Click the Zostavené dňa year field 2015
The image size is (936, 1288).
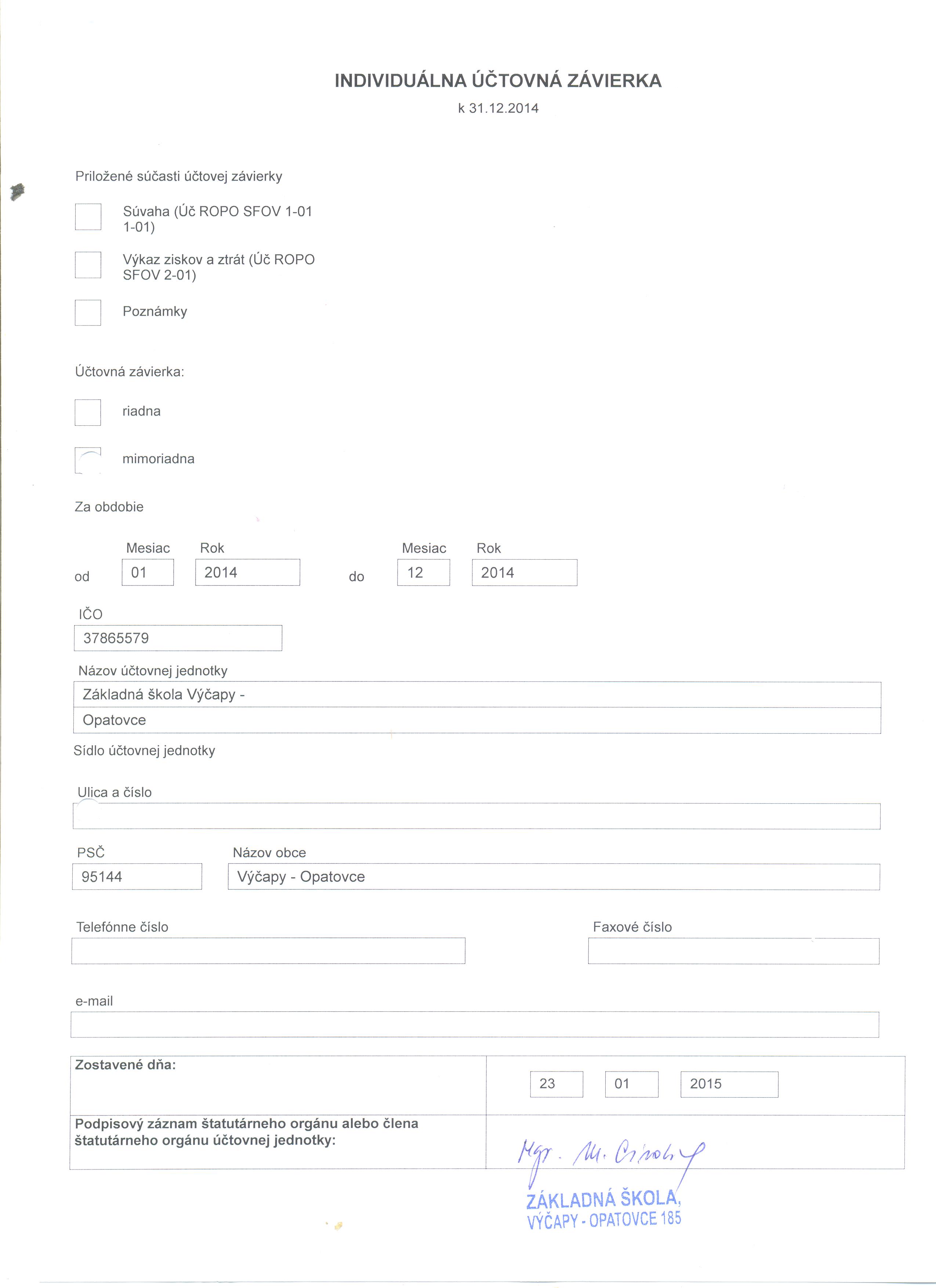point(729,1085)
